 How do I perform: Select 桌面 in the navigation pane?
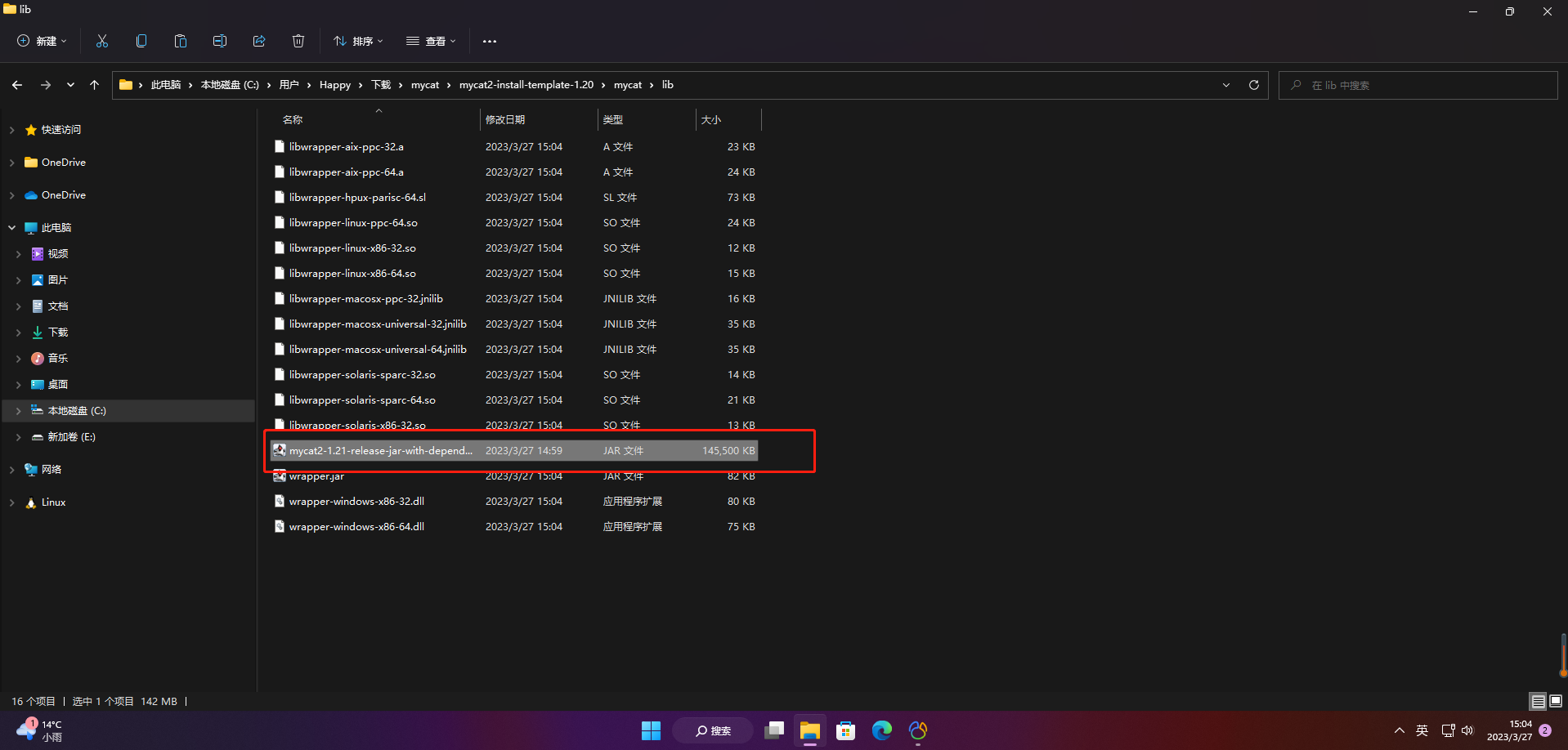tap(58, 385)
